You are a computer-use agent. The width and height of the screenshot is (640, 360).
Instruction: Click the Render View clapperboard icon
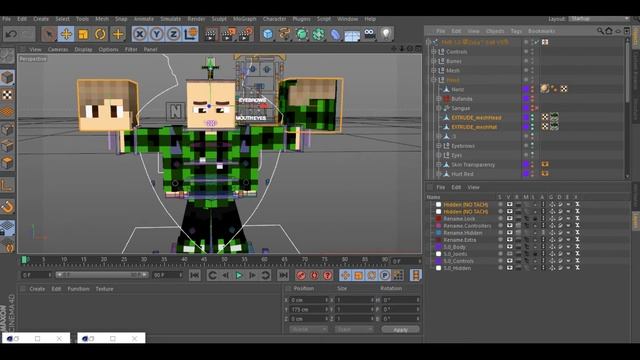(x=211, y=34)
